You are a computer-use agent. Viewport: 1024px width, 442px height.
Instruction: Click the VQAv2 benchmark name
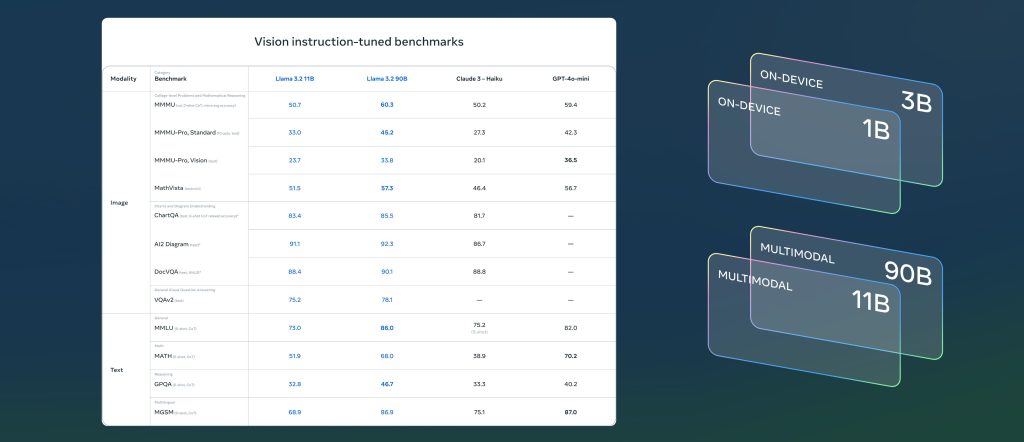(x=164, y=300)
